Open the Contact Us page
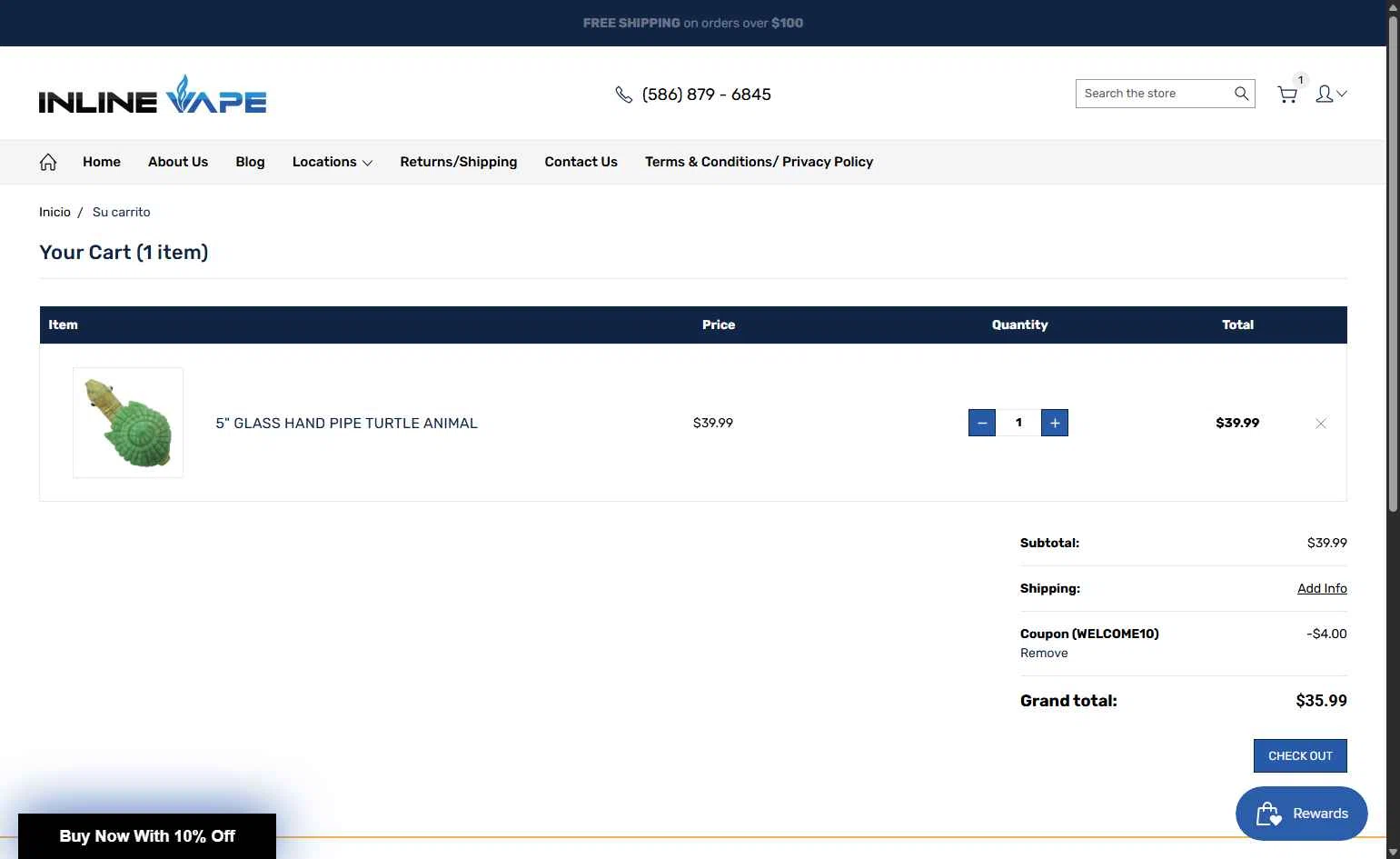Screen dimensions: 1400x859 581,162
